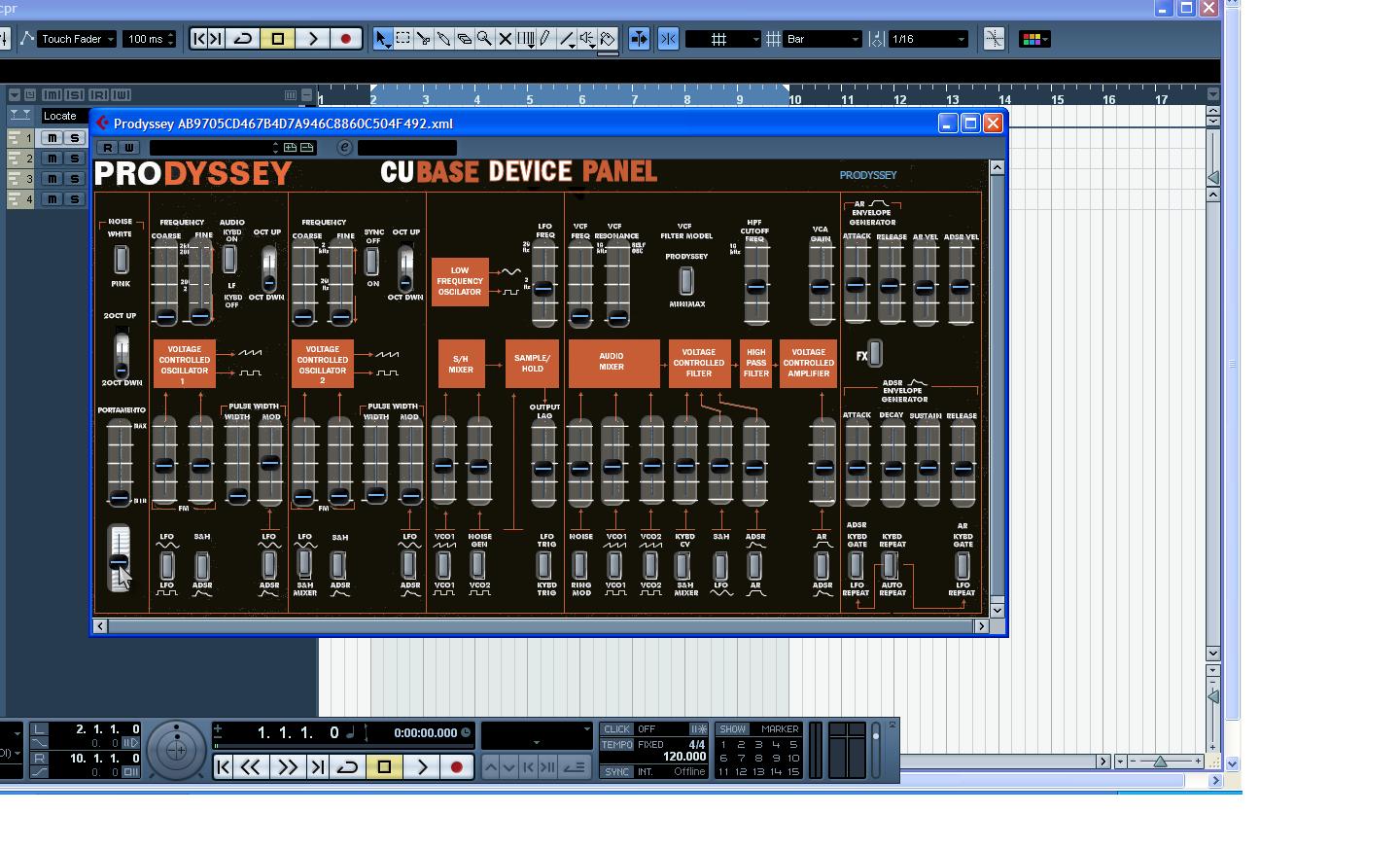Solo track 1
Image resolution: width=1400 pixels, height=850 pixels.
pyautogui.click(x=74, y=138)
